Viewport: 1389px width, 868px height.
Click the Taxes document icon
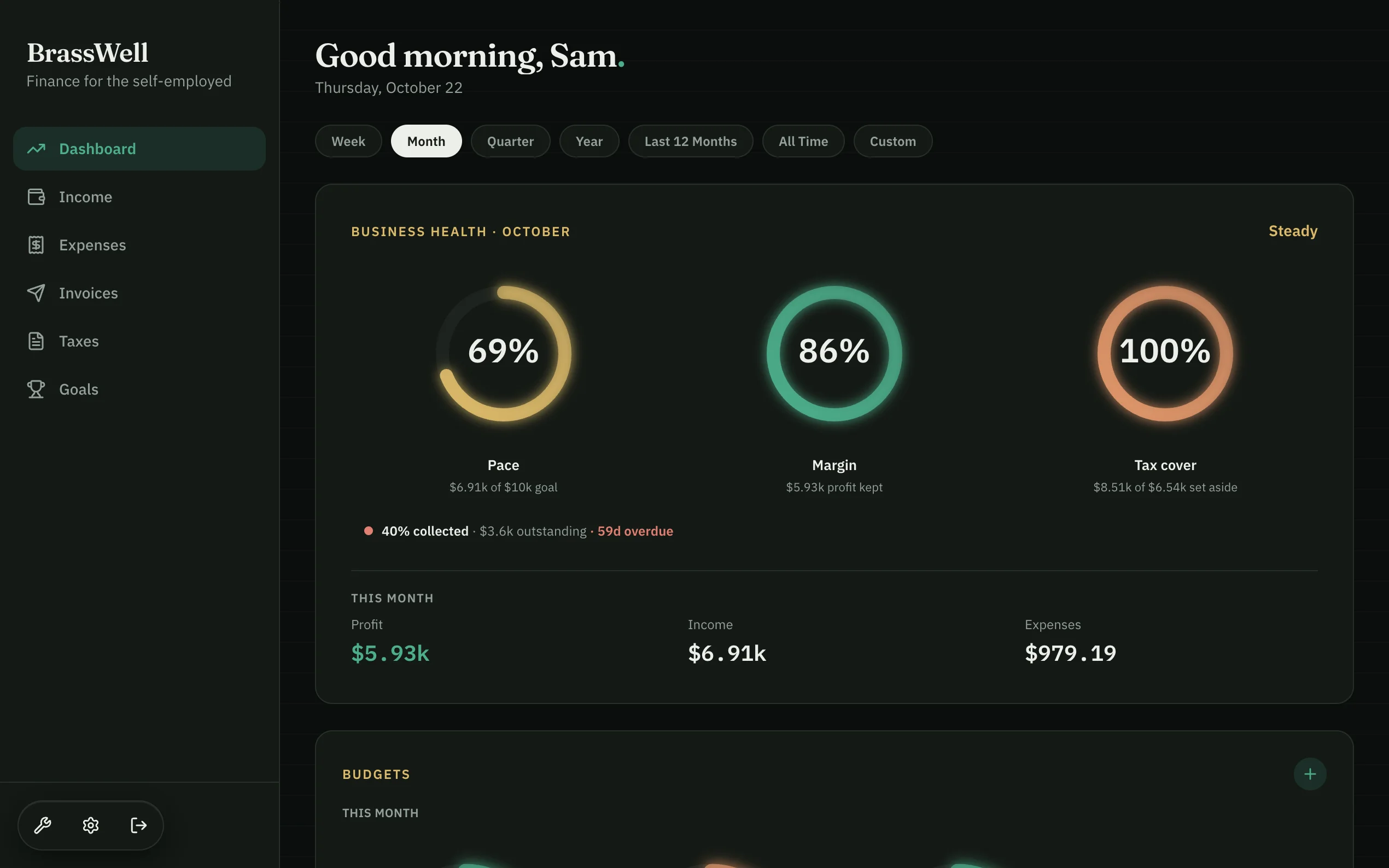coord(36,341)
